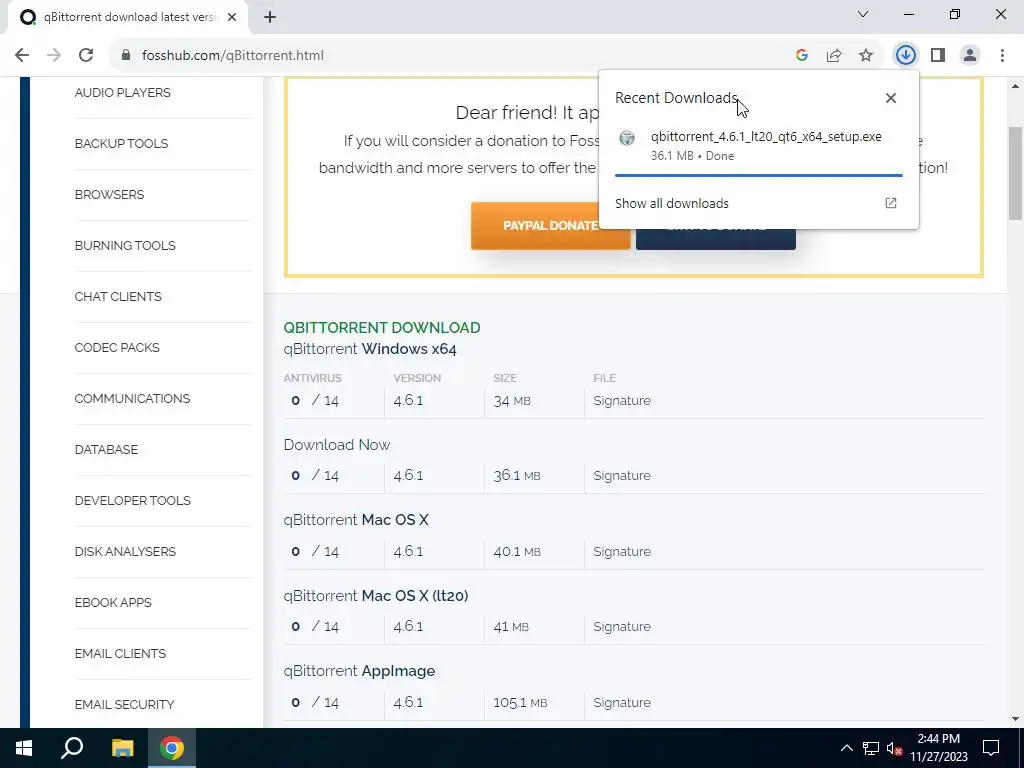The width and height of the screenshot is (1024, 768).
Task: Click Chrome icon on the taskbar
Action: point(172,748)
